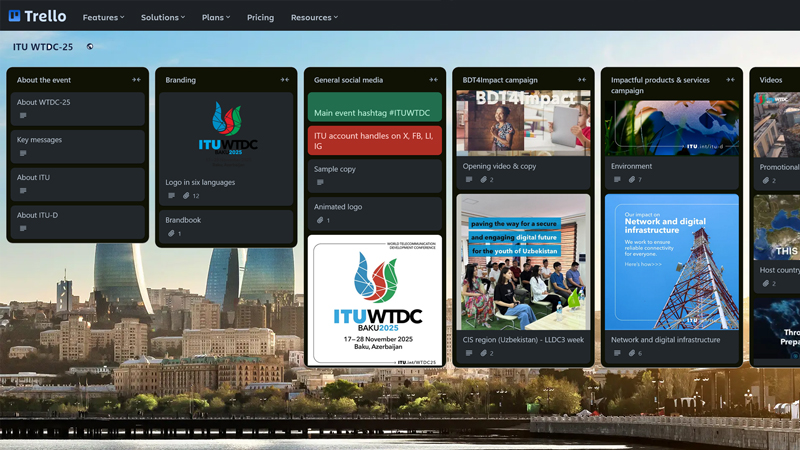Click the BDT4Impact campaign list header
The height and width of the screenshot is (450, 800).
click(499, 80)
